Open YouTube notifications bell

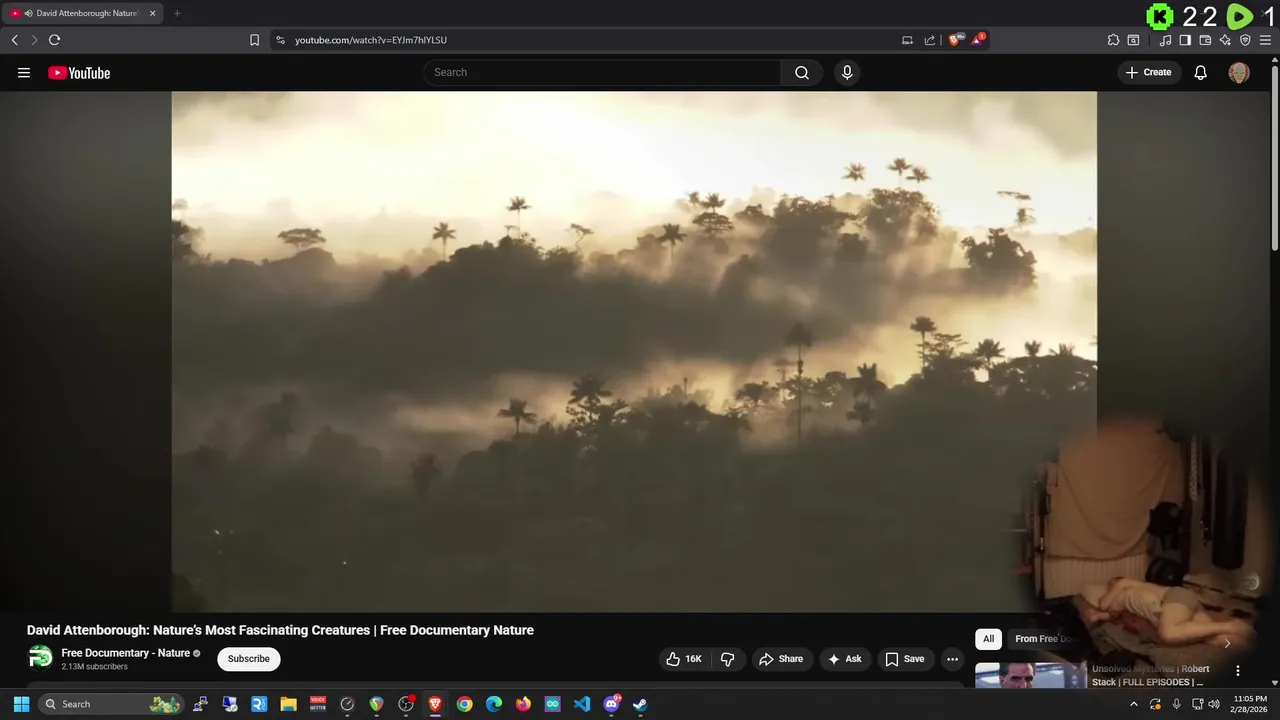tap(1201, 72)
